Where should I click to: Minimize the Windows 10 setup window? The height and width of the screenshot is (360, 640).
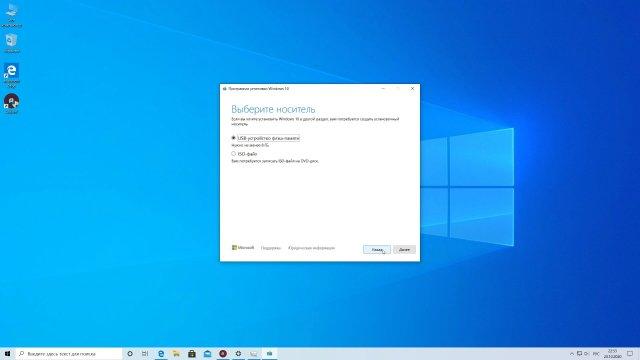pos(383,89)
